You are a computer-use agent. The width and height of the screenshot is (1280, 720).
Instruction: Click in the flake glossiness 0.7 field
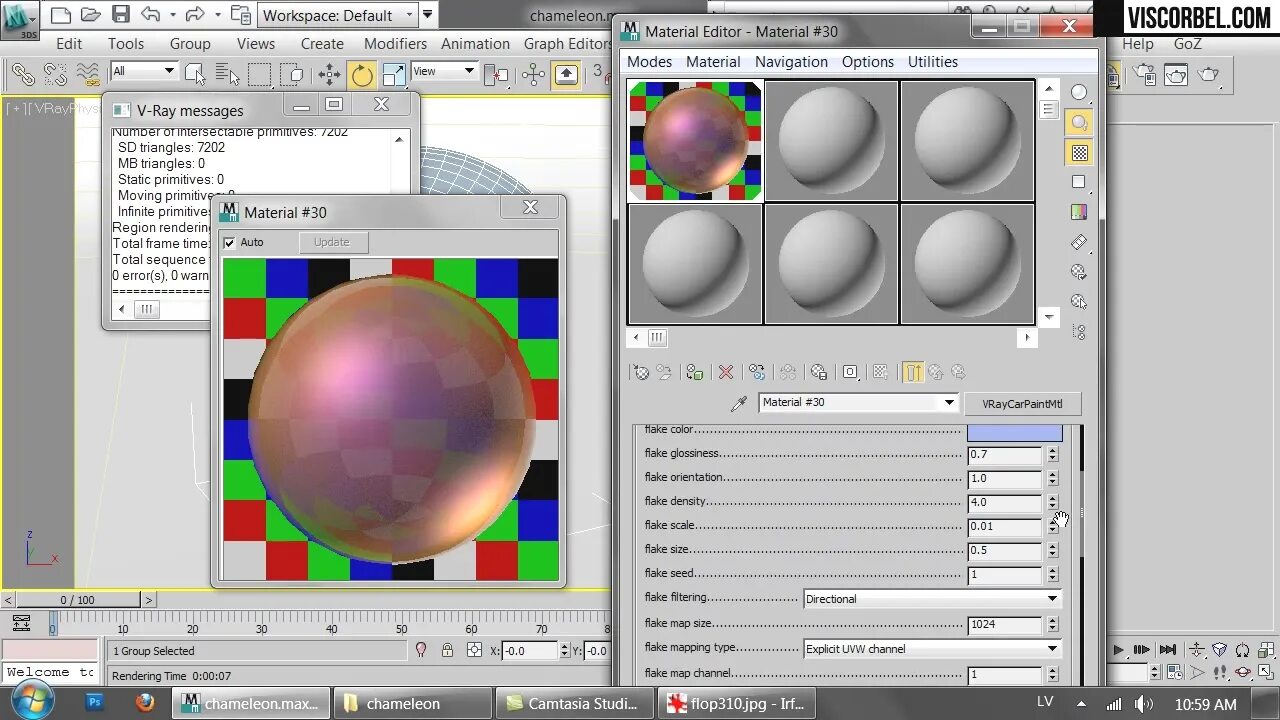coord(1005,454)
